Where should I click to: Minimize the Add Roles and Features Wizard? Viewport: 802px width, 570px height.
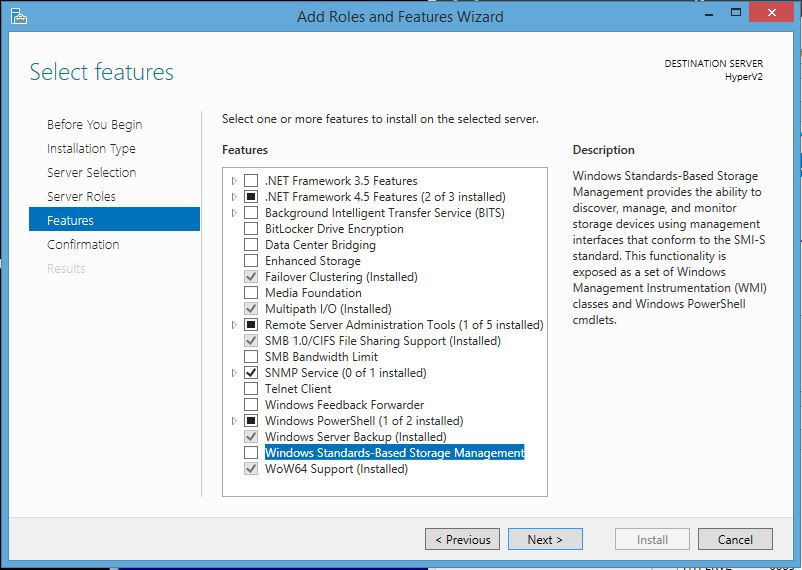(x=688, y=15)
